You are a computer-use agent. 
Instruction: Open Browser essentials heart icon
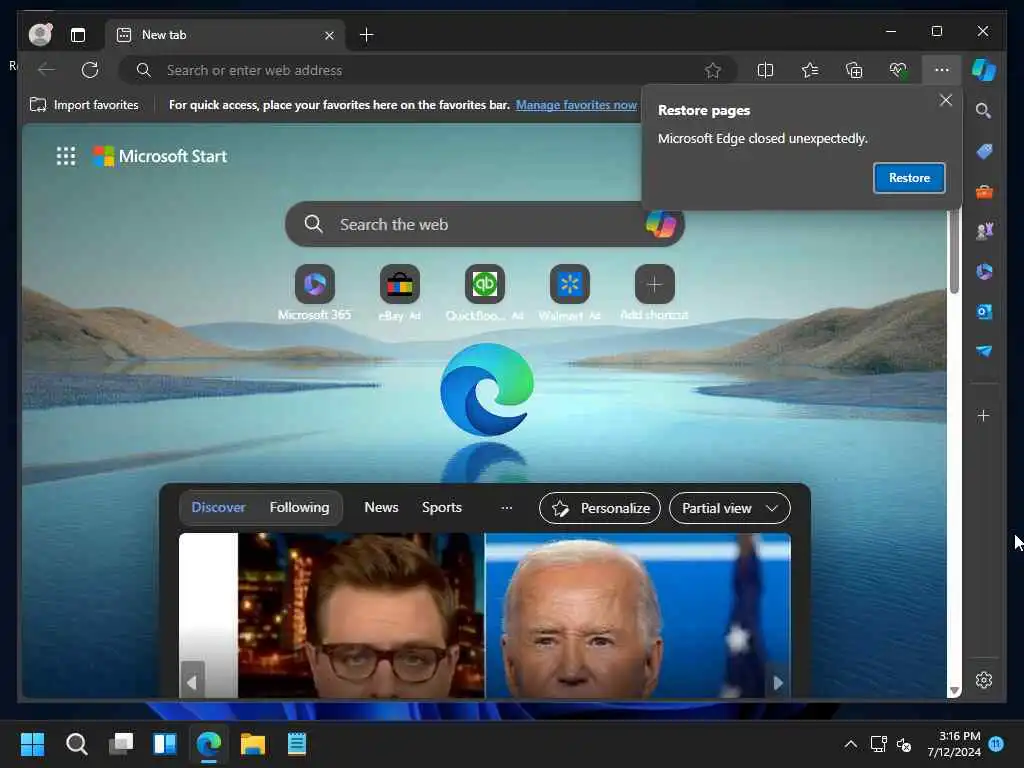coord(898,70)
